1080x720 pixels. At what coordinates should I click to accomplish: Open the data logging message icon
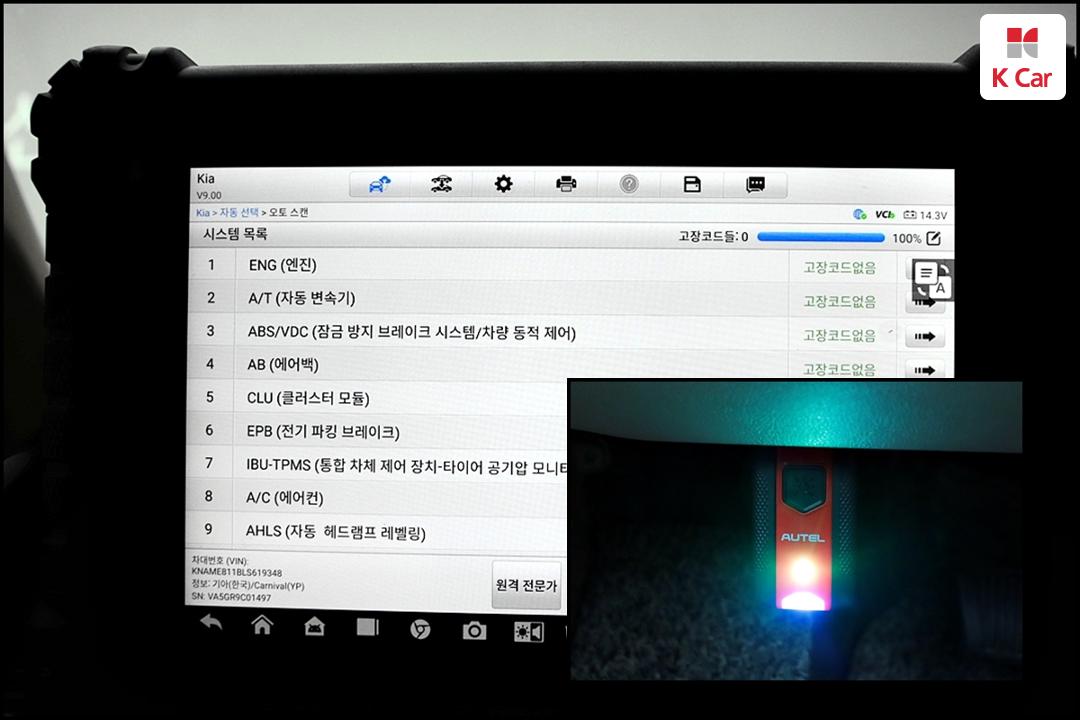(755, 184)
